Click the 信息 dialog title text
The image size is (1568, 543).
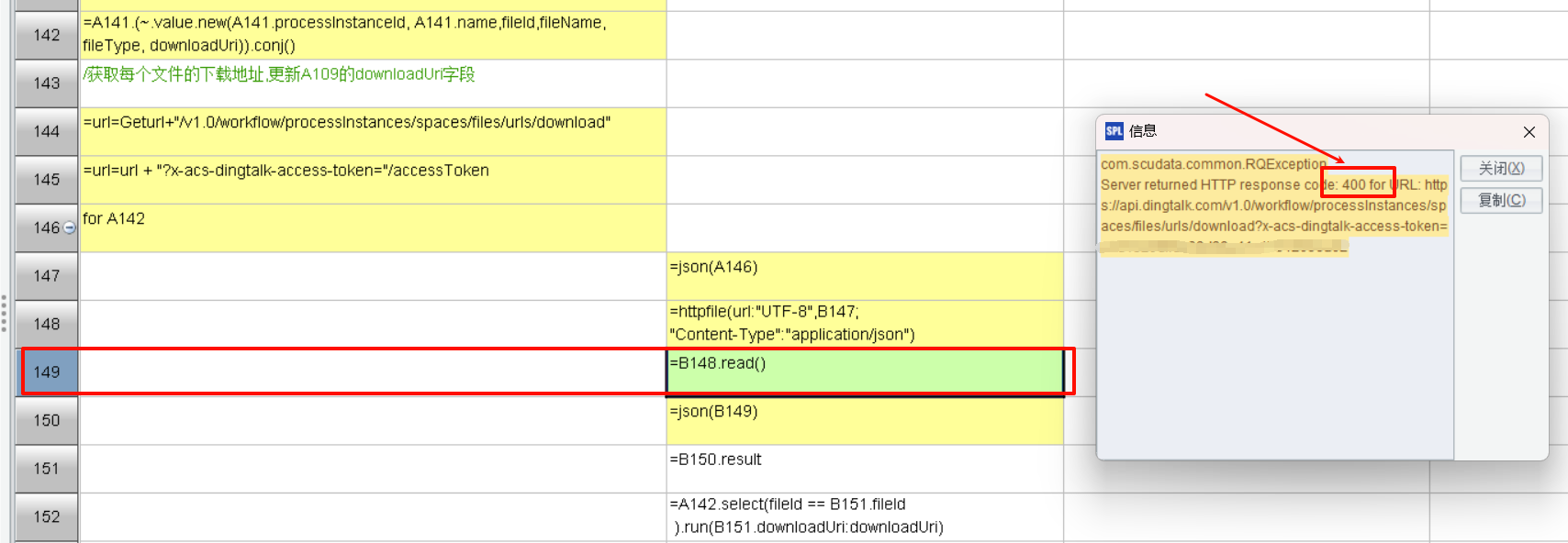(1143, 131)
